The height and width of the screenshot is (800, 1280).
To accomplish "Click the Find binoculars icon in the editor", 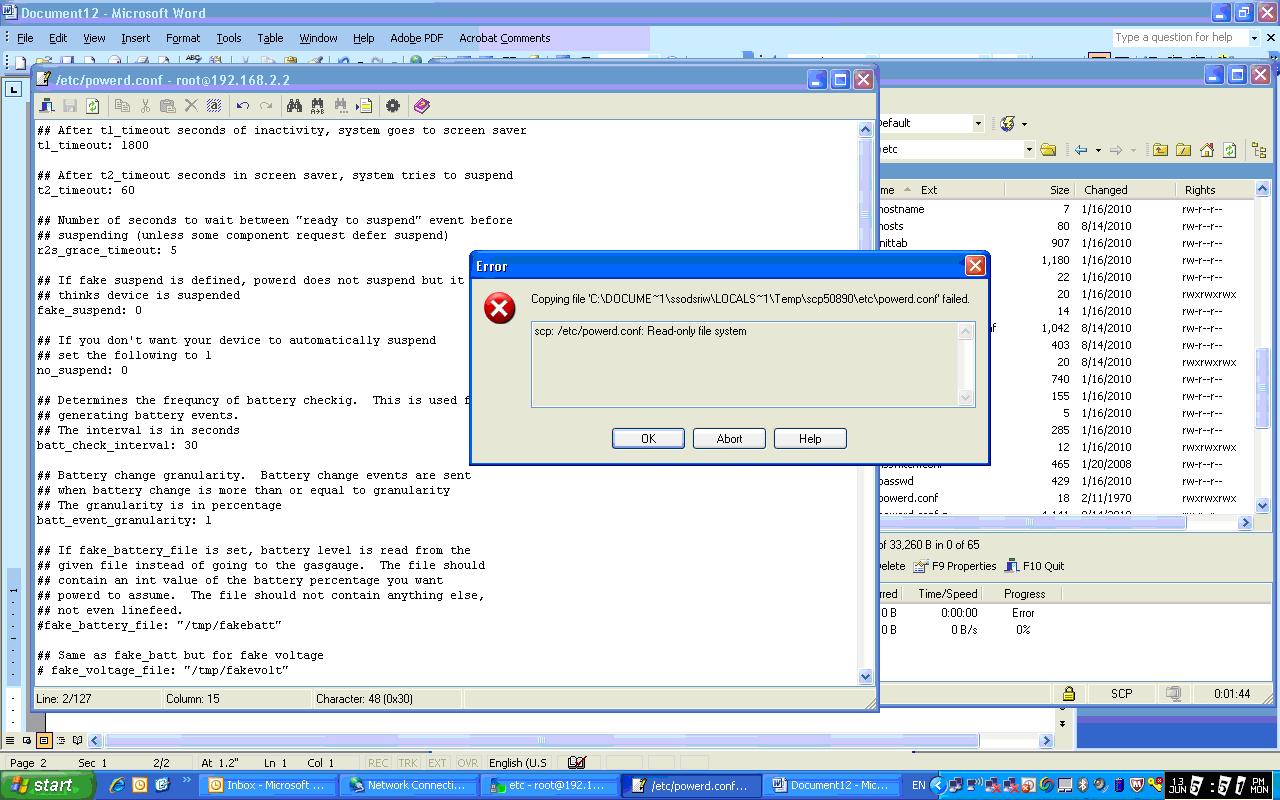I will point(294,106).
